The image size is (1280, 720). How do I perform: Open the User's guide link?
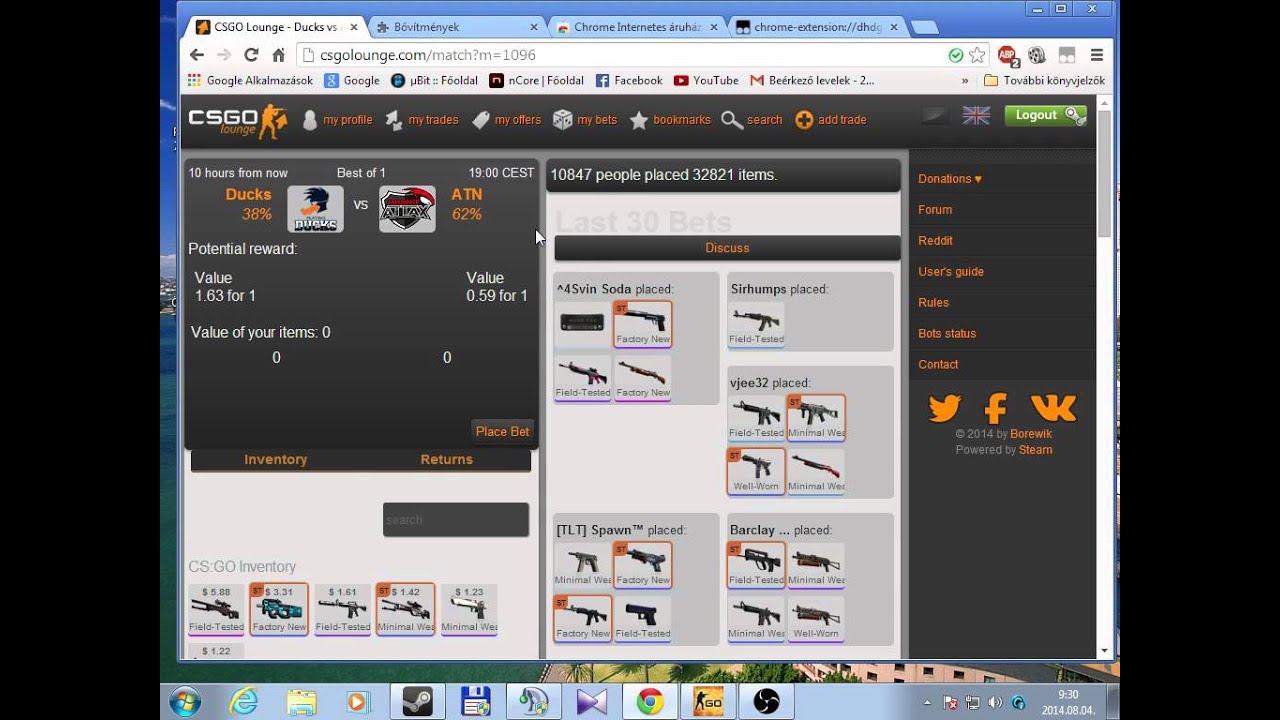point(951,272)
